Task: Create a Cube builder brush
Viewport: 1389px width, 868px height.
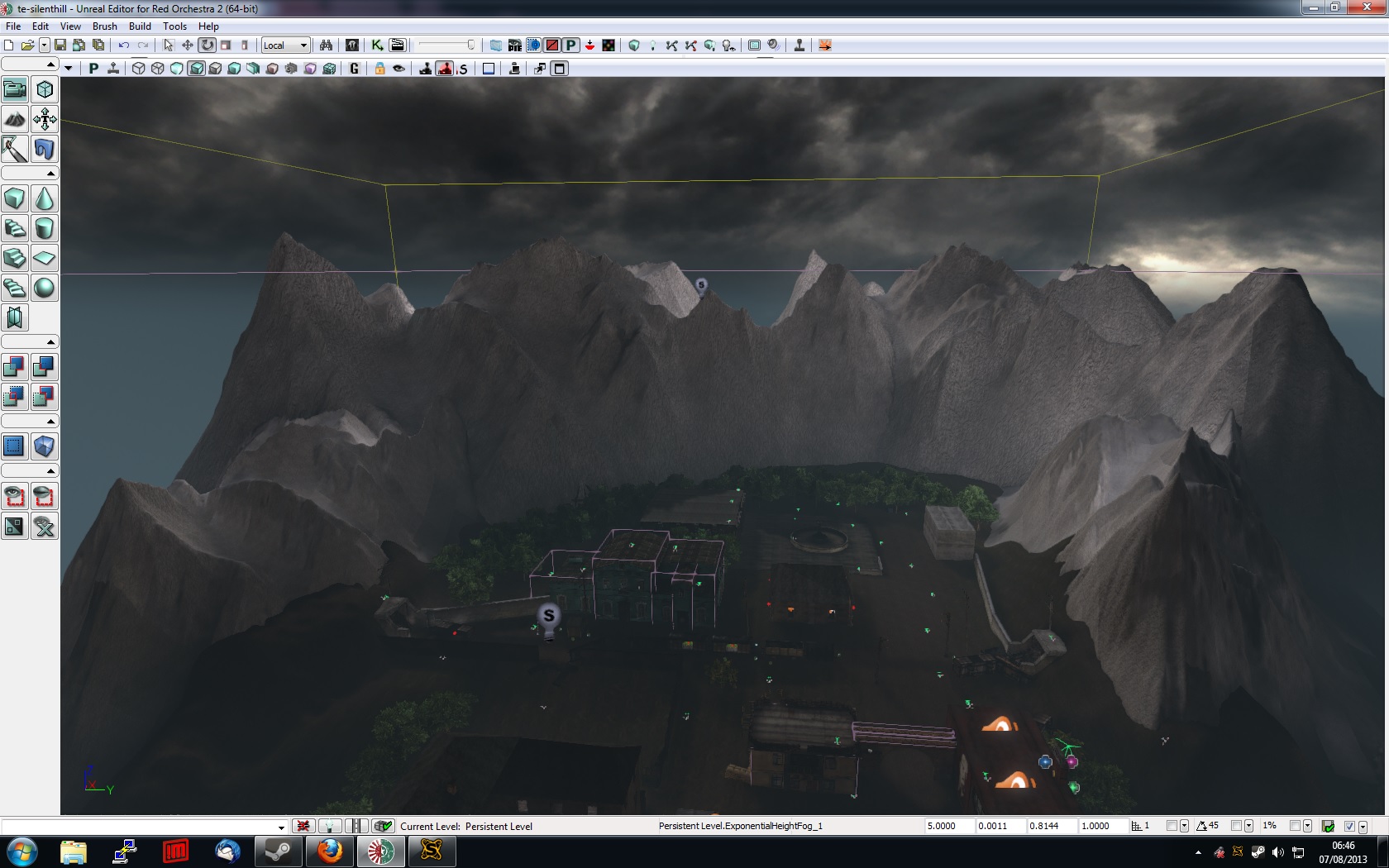Action: 15,198
